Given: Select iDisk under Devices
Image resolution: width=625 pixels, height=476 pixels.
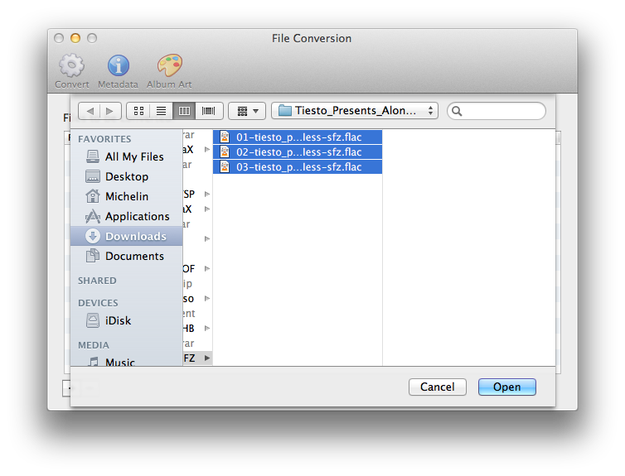Looking at the screenshot, I should (126, 321).
